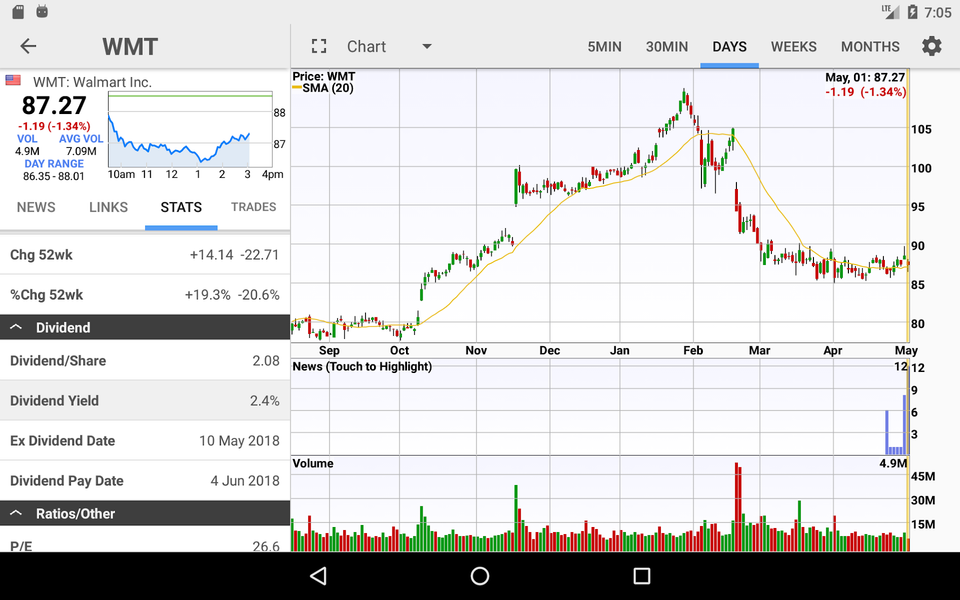Tap the Android home circle button

tap(479, 576)
